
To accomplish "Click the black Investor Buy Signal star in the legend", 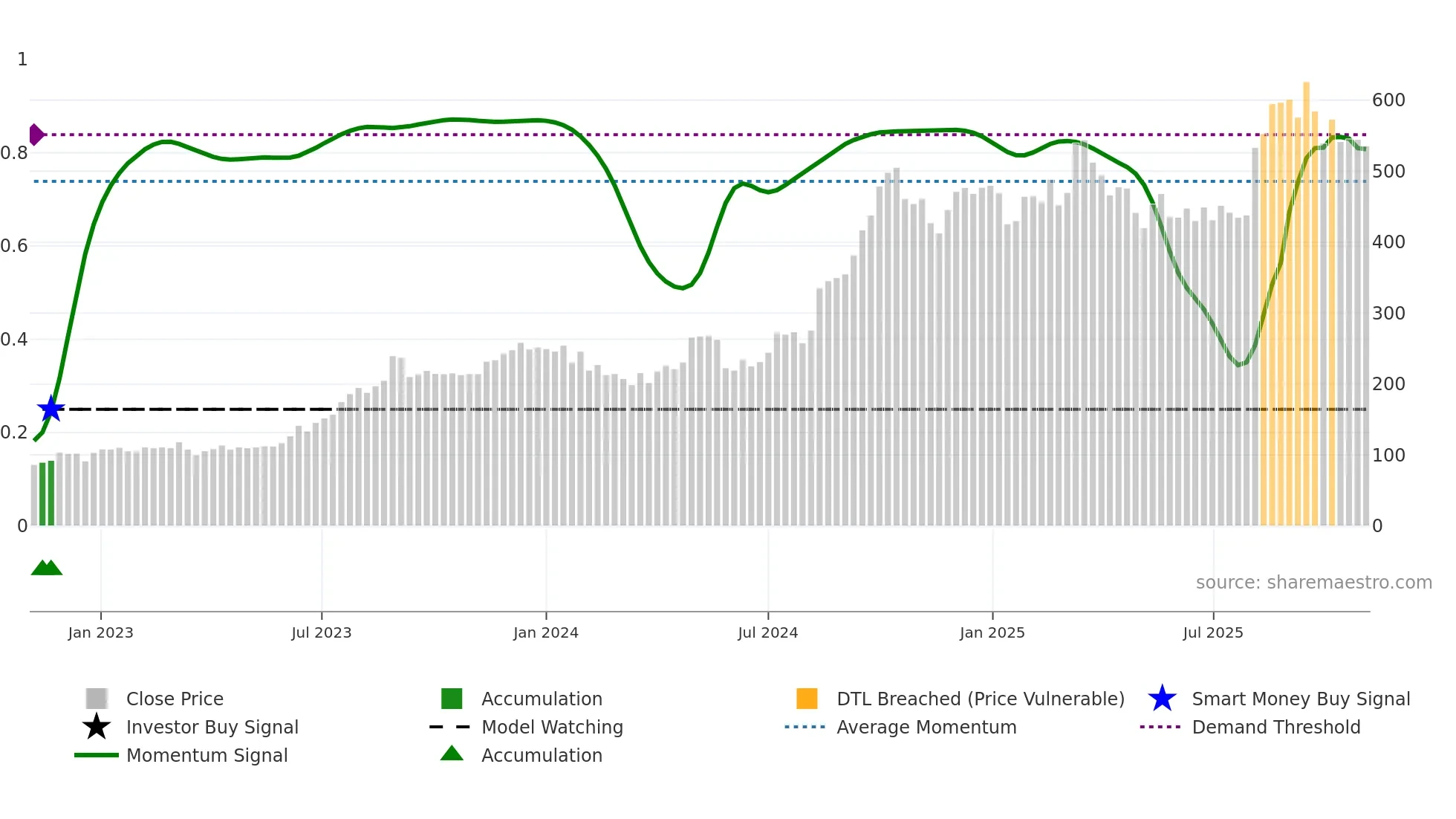I will [x=97, y=727].
